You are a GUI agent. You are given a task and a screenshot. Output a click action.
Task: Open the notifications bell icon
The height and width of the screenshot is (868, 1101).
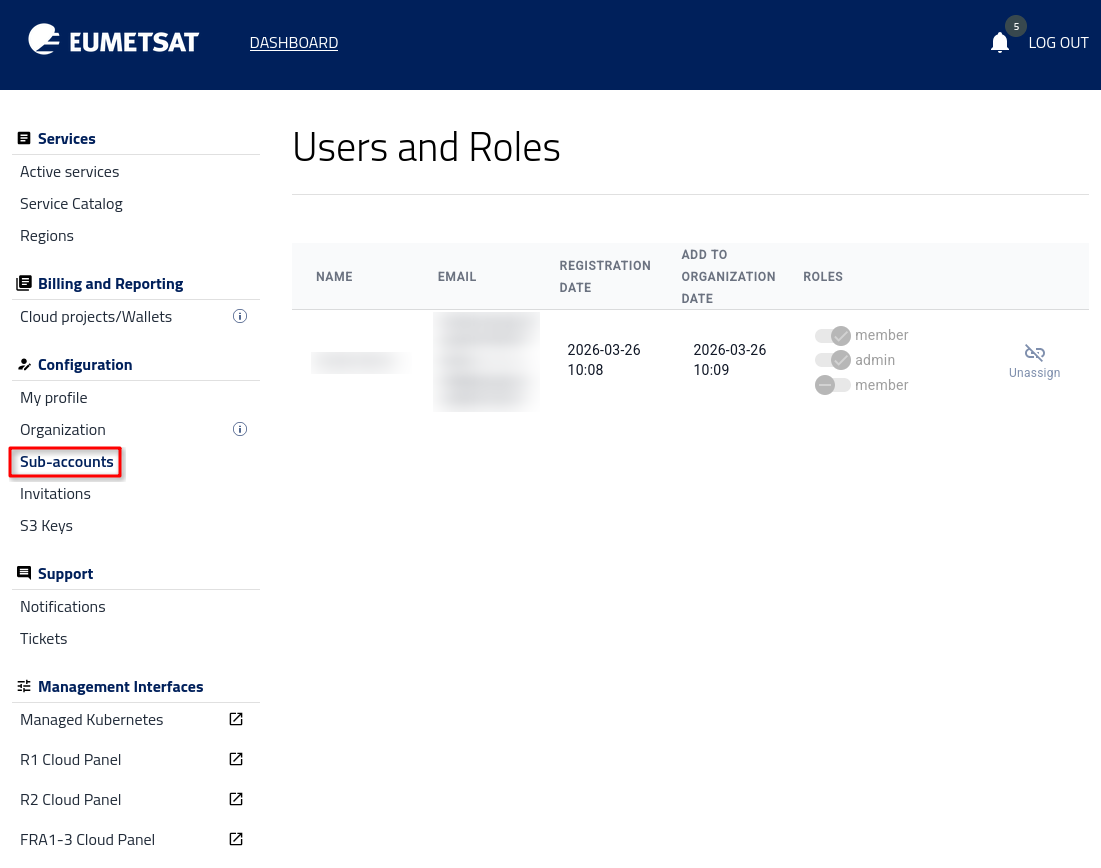tap(999, 43)
